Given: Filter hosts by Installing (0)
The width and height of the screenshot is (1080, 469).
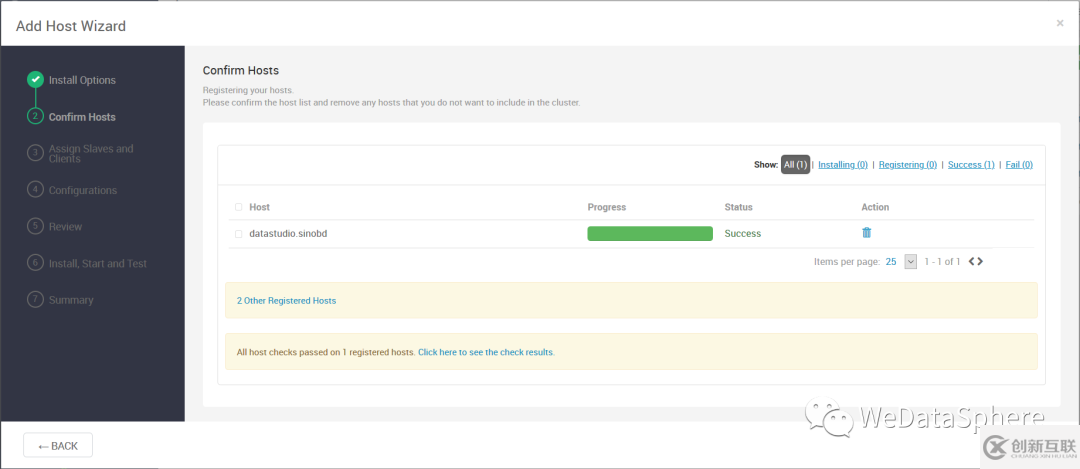Looking at the screenshot, I should tap(842, 165).
